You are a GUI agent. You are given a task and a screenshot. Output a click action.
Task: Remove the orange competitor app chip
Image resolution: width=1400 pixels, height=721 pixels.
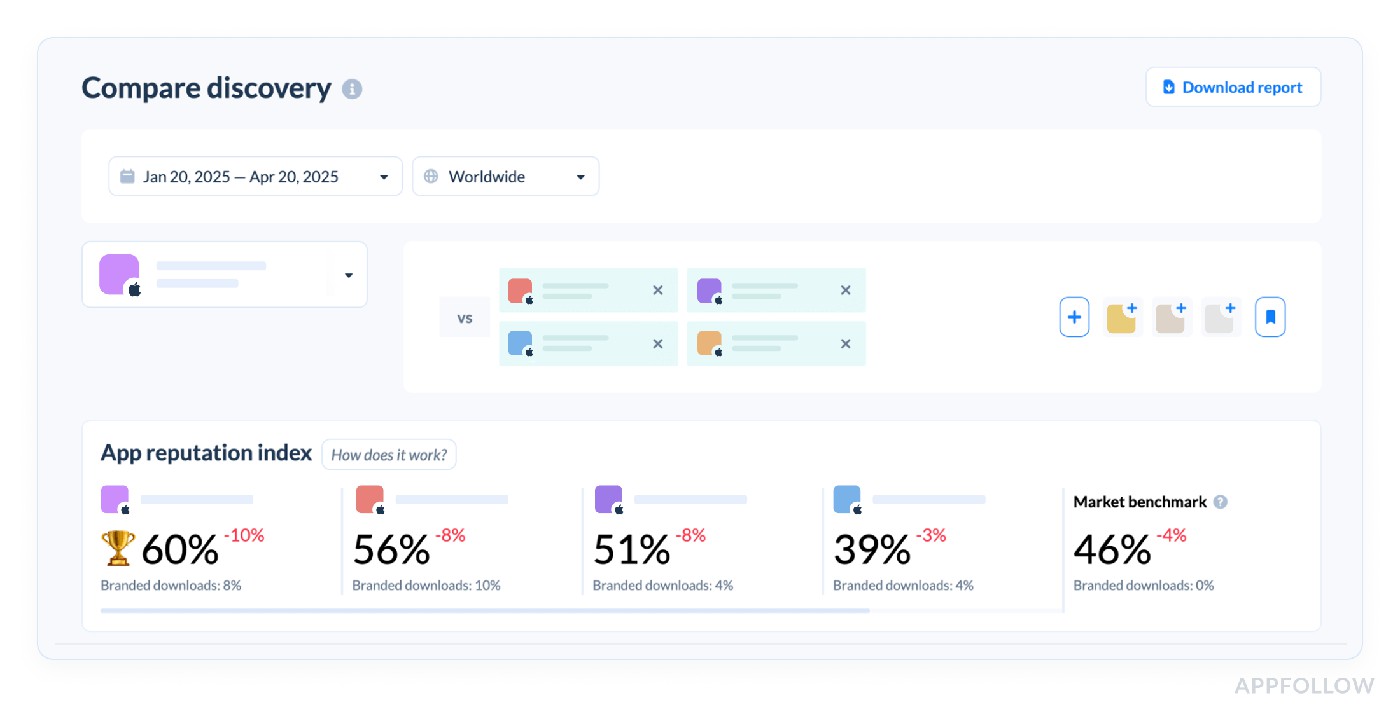[x=846, y=344]
